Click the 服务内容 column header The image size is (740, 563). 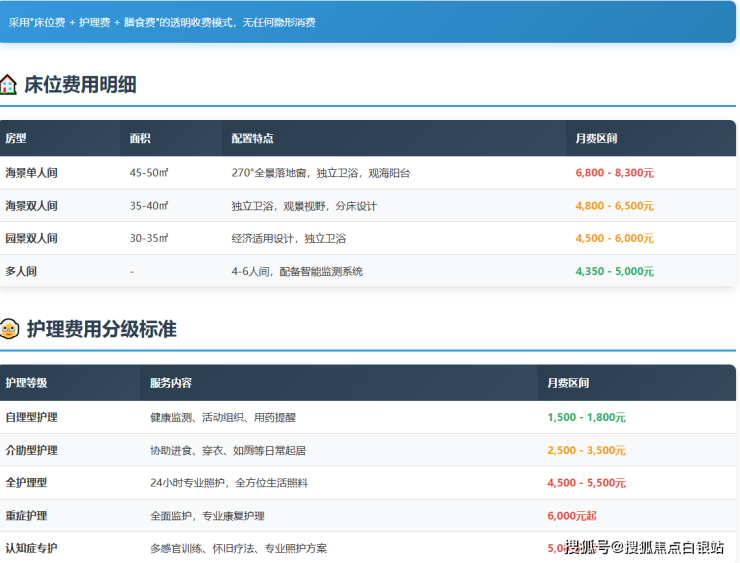point(171,383)
